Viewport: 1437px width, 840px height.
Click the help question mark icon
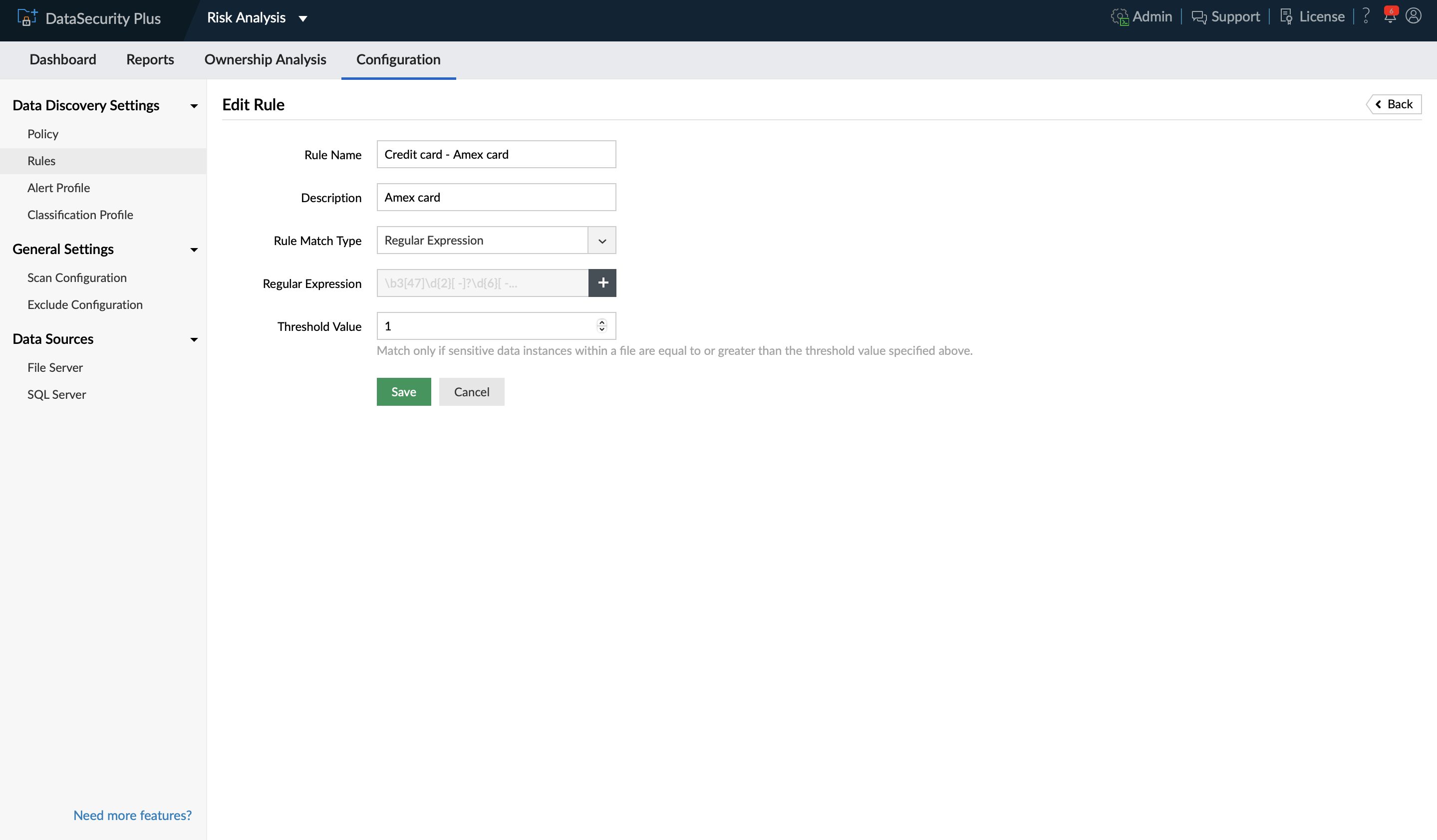pos(1366,16)
